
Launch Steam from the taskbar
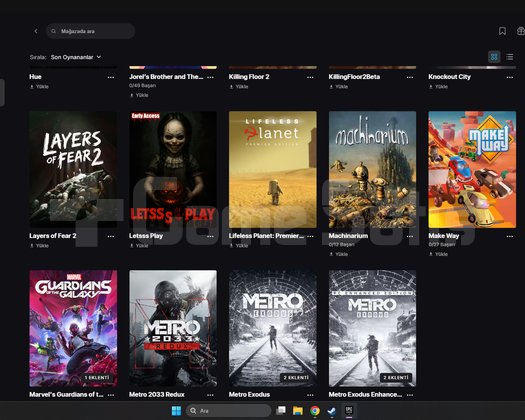pos(331,411)
